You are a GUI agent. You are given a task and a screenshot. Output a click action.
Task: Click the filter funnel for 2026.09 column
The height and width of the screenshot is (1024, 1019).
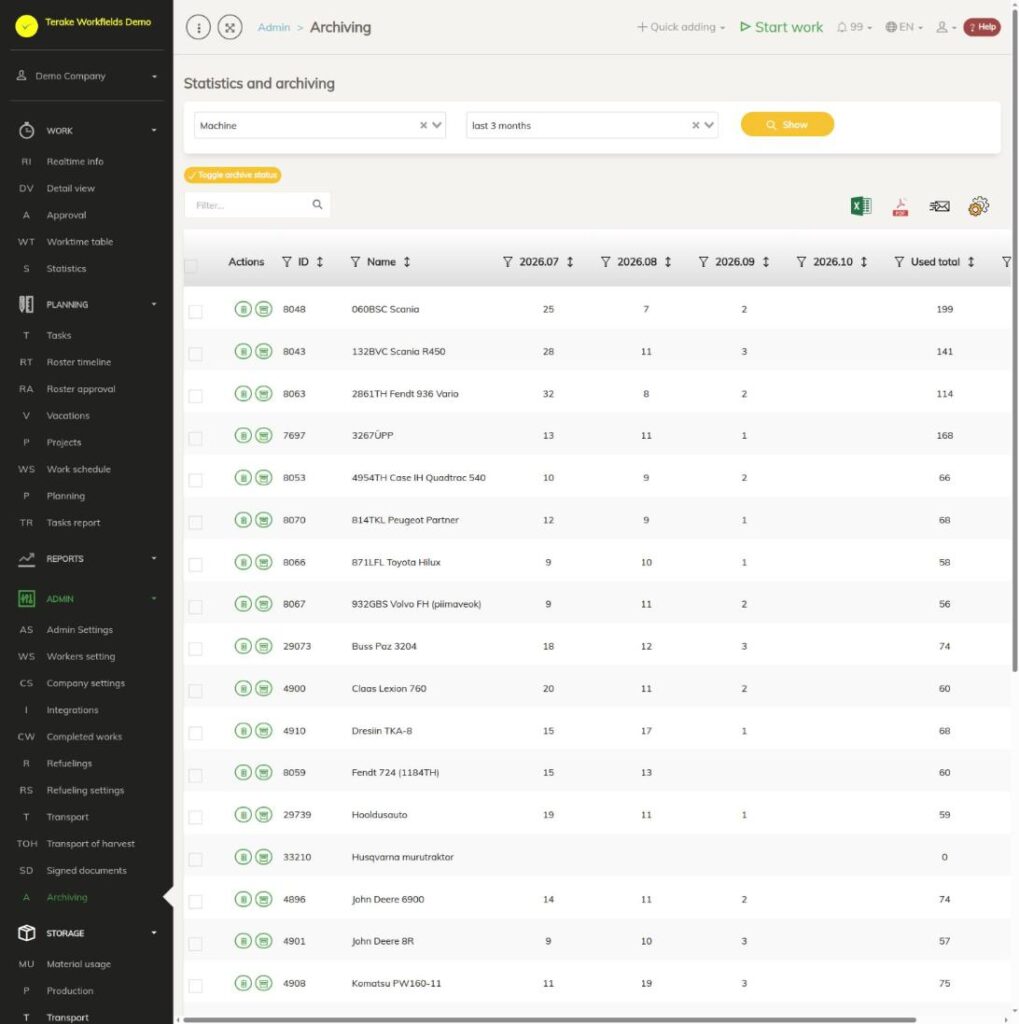click(x=704, y=262)
